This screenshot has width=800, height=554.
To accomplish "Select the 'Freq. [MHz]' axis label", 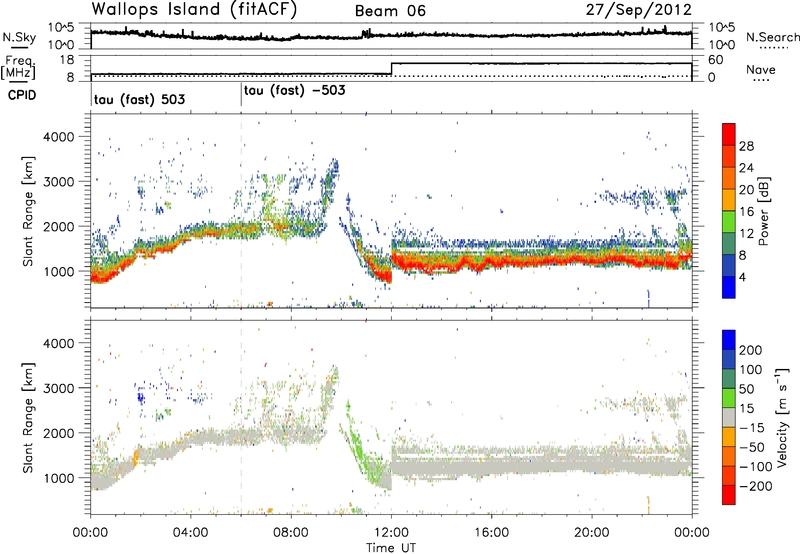I will (19, 68).
